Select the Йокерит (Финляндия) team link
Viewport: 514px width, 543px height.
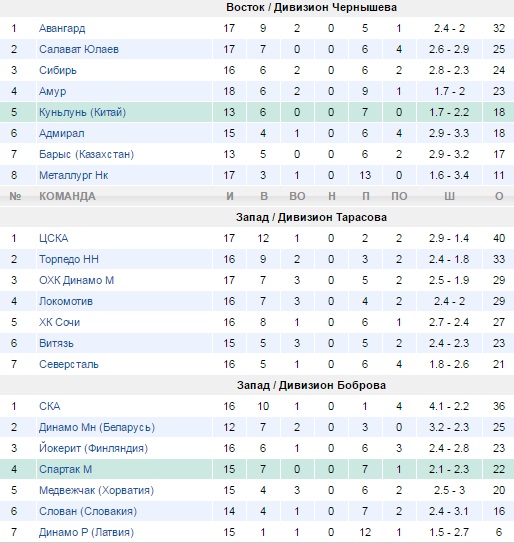(x=94, y=448)
